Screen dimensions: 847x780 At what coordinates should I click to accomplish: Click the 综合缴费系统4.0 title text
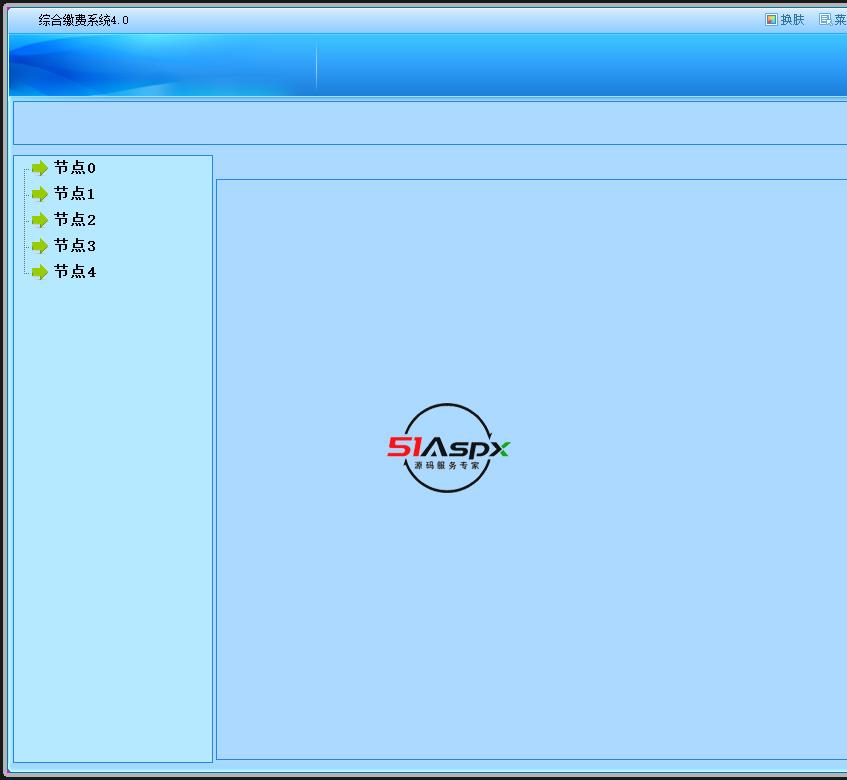pyautogui.click(x=83, y=20)
